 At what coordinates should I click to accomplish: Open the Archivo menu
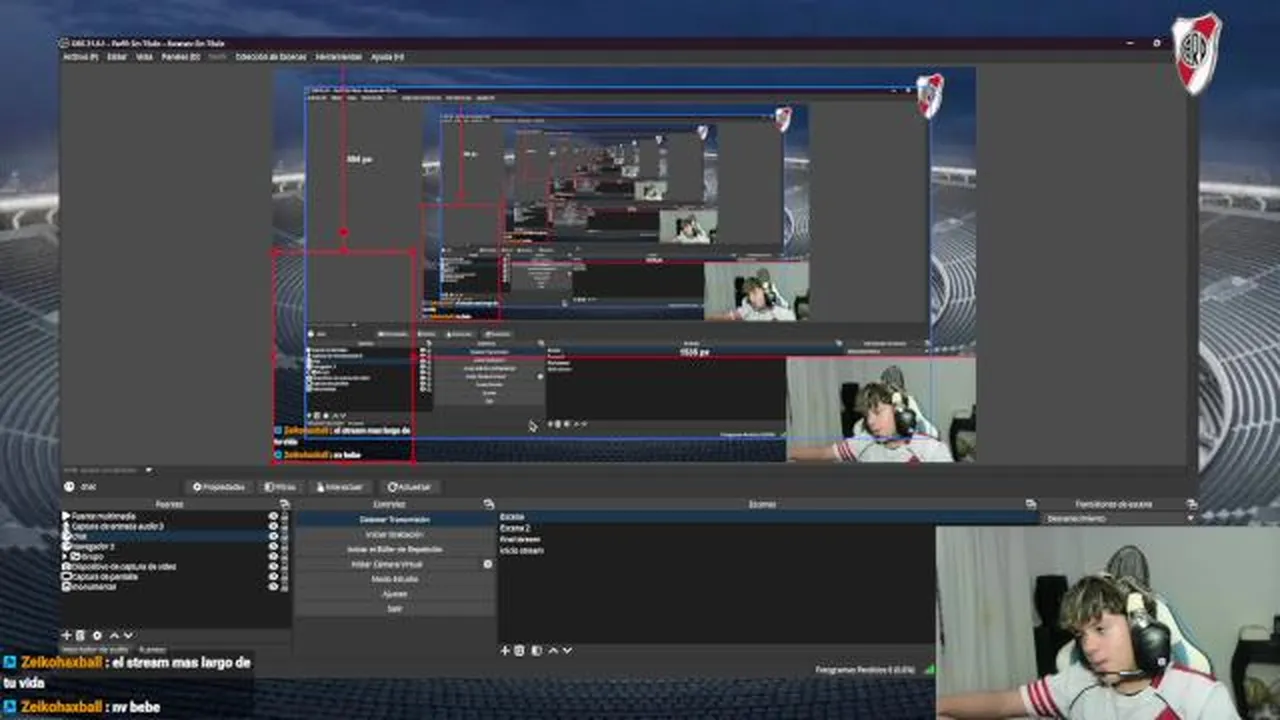click(x=80, y=57)
